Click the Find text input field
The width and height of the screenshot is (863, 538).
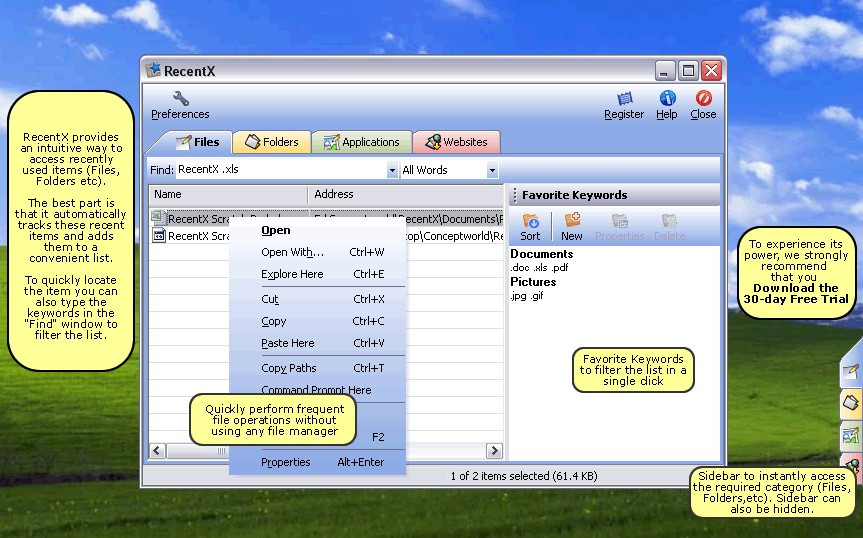pos(281,169)
